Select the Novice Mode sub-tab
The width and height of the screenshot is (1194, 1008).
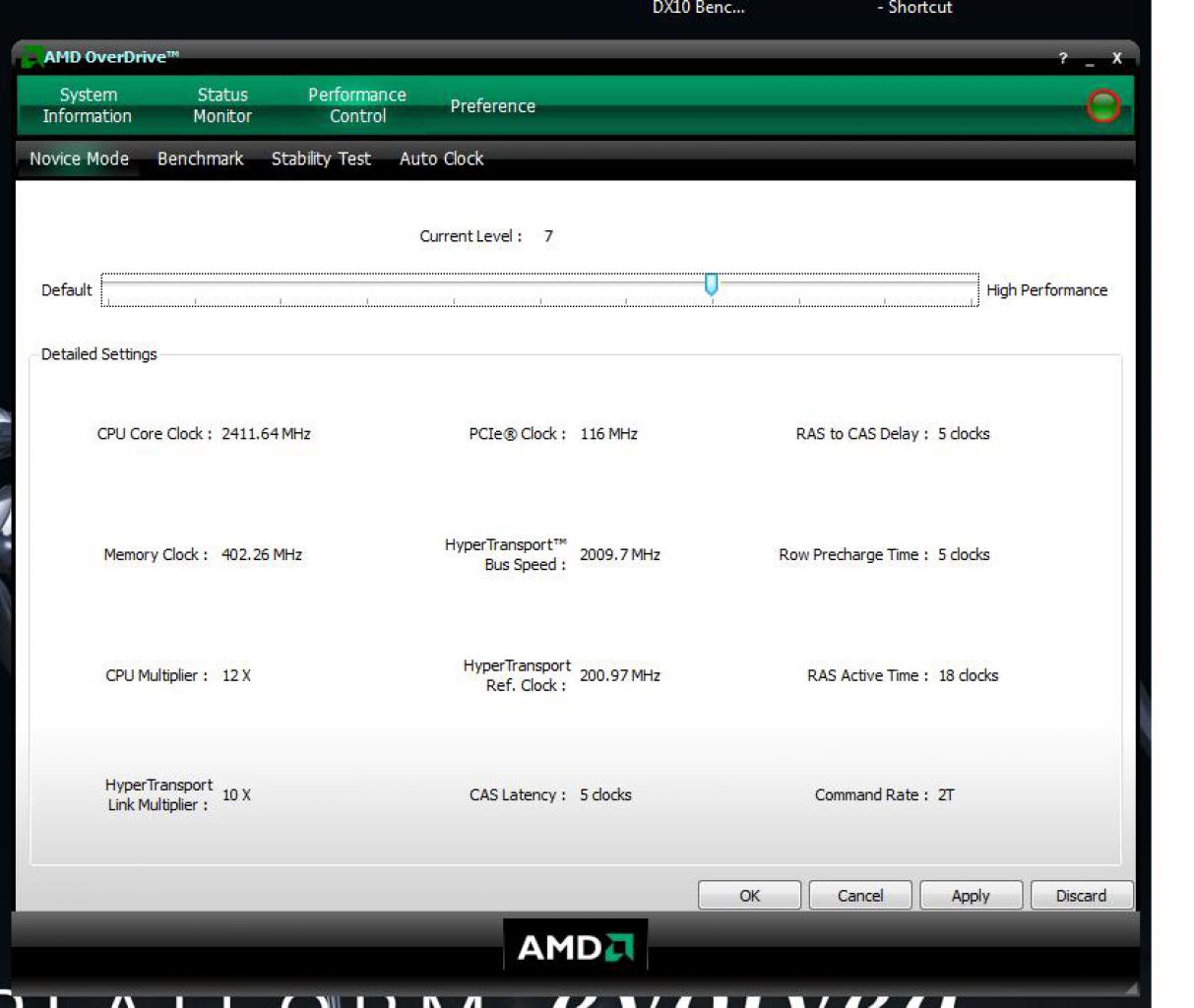tap(79, 158)
